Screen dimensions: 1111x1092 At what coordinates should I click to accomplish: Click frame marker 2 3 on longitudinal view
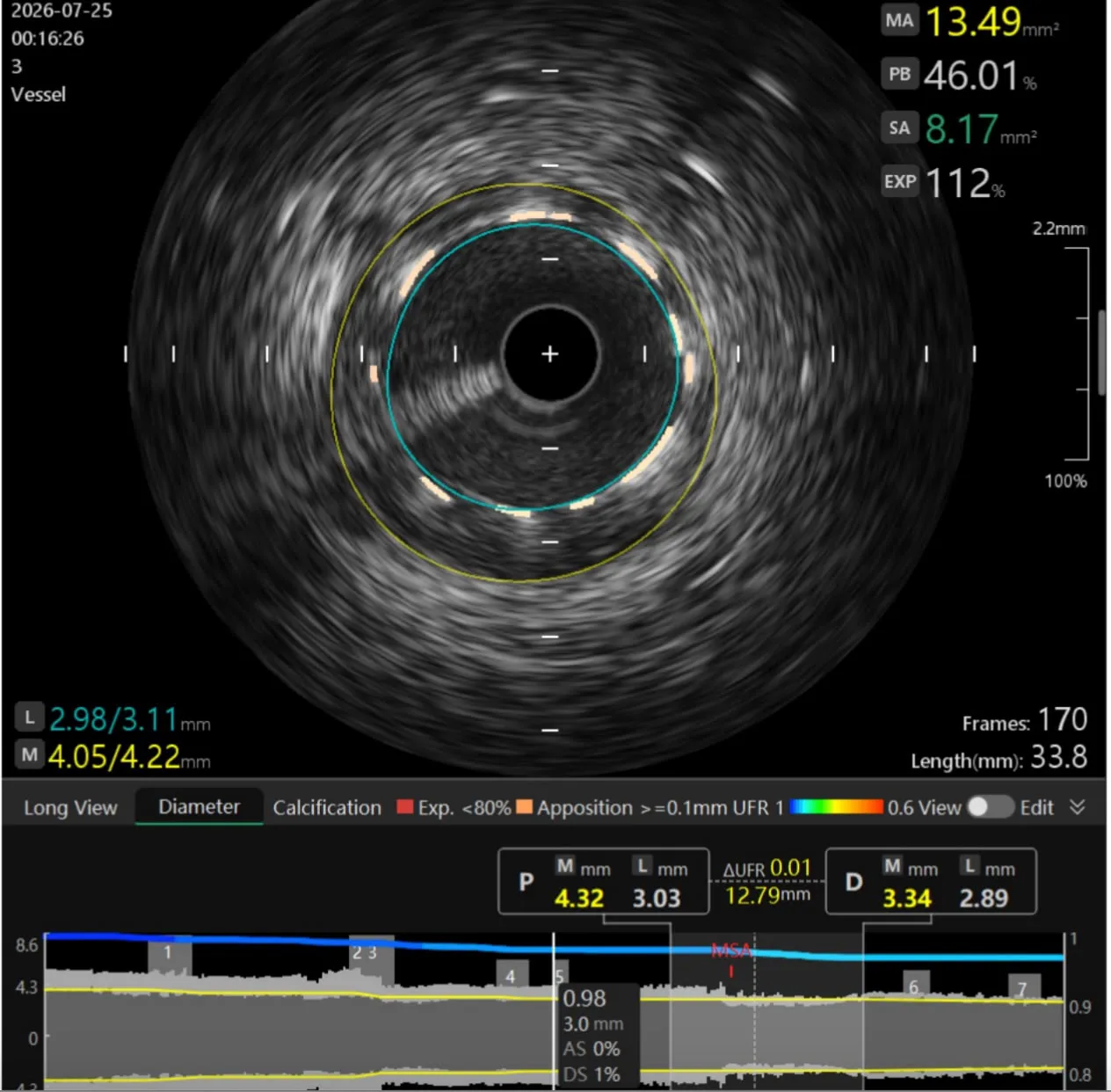[x=370, y=953]
